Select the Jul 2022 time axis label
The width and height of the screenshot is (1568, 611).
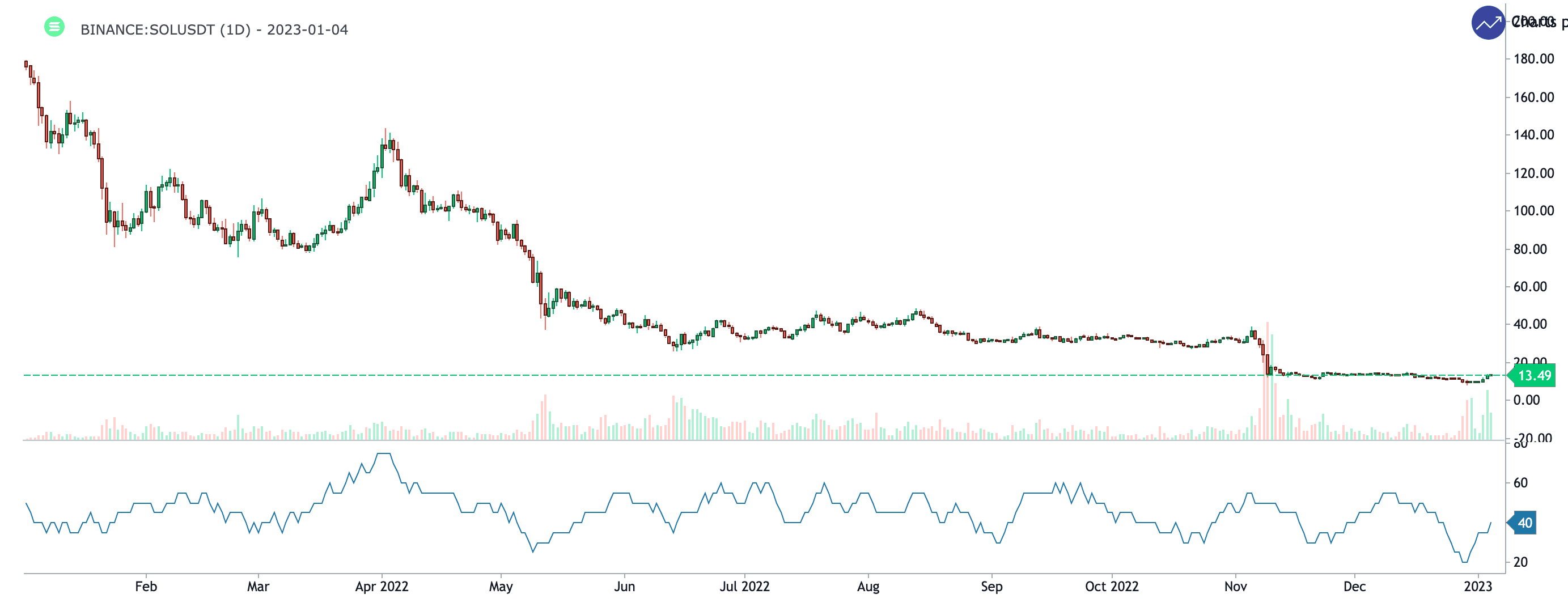(744, 586)
